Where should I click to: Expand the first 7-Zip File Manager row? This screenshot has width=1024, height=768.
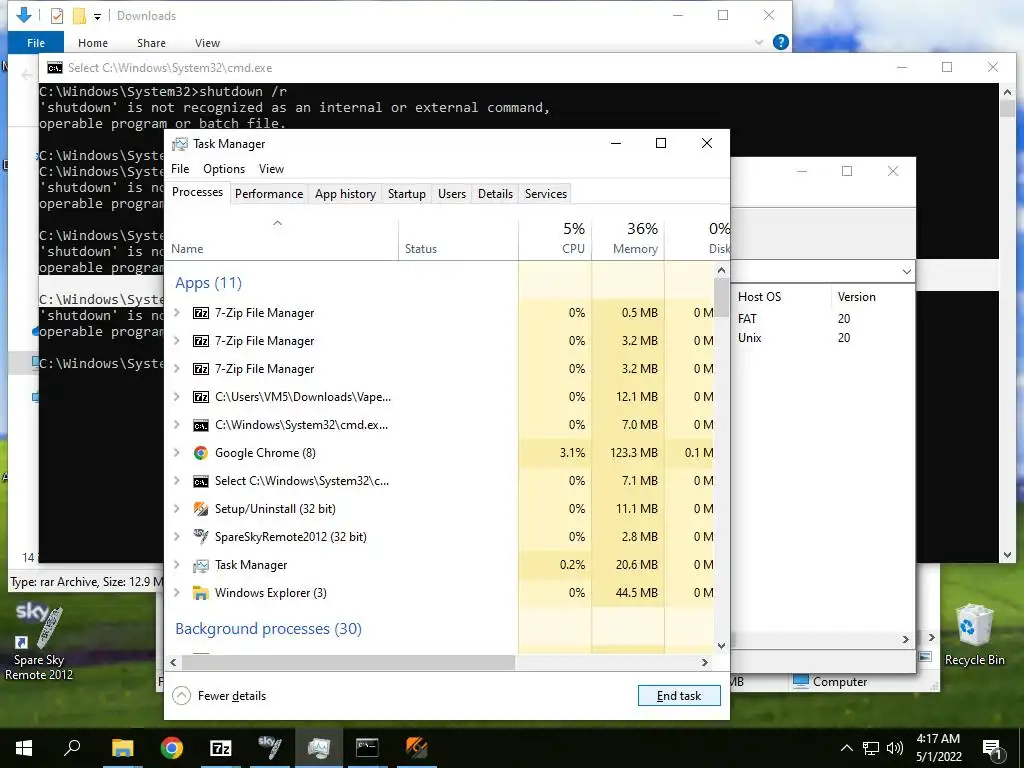(177, 313)
